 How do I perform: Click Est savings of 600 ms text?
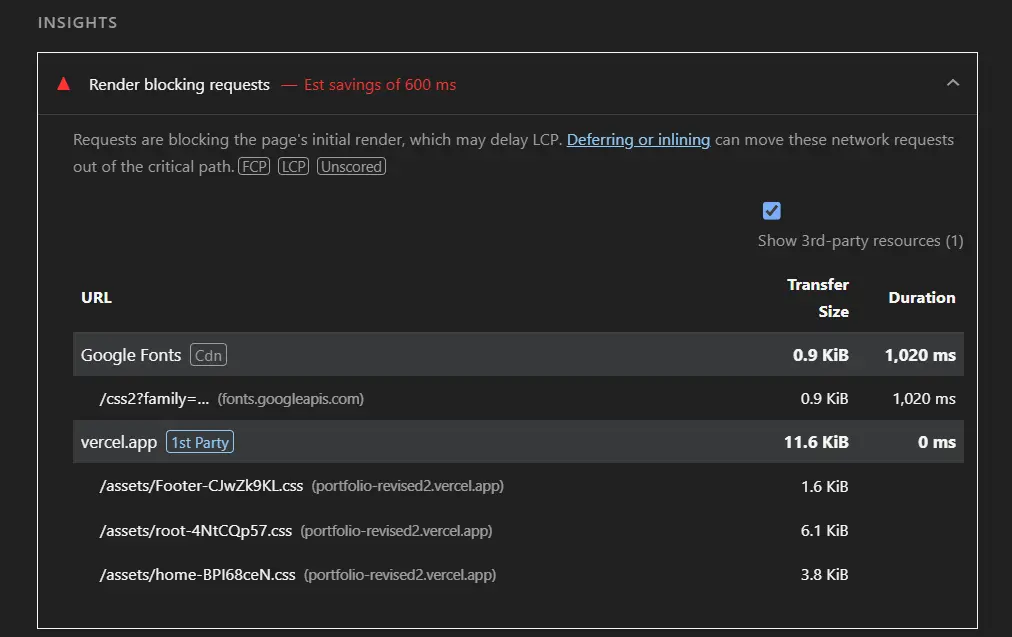pos(380,85)
